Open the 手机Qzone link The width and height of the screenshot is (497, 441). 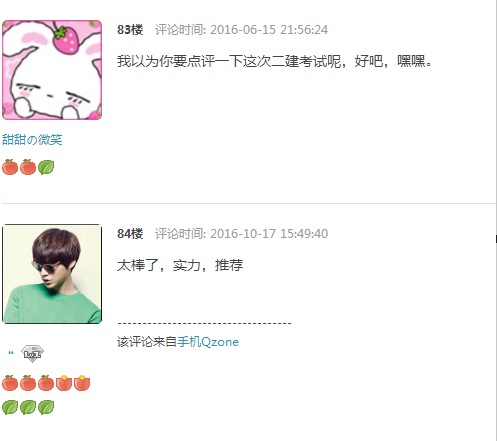point(208,342)
